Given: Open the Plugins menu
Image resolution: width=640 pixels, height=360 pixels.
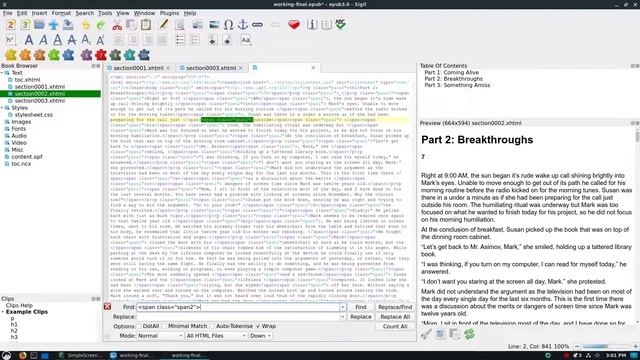Looking at the screenshot, I should (169, 13).
